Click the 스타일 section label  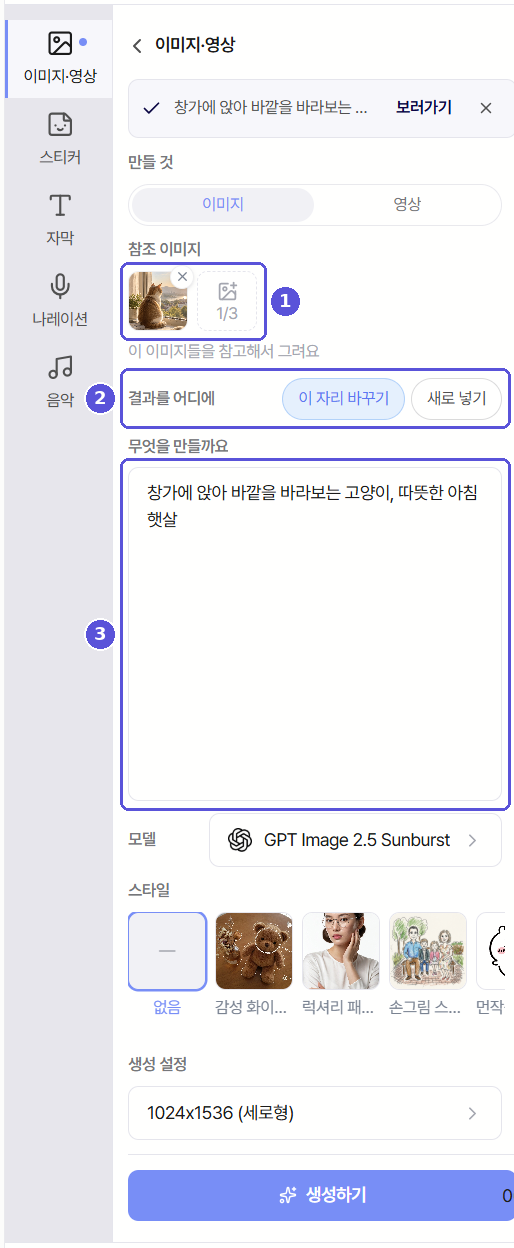coord(149,889)
